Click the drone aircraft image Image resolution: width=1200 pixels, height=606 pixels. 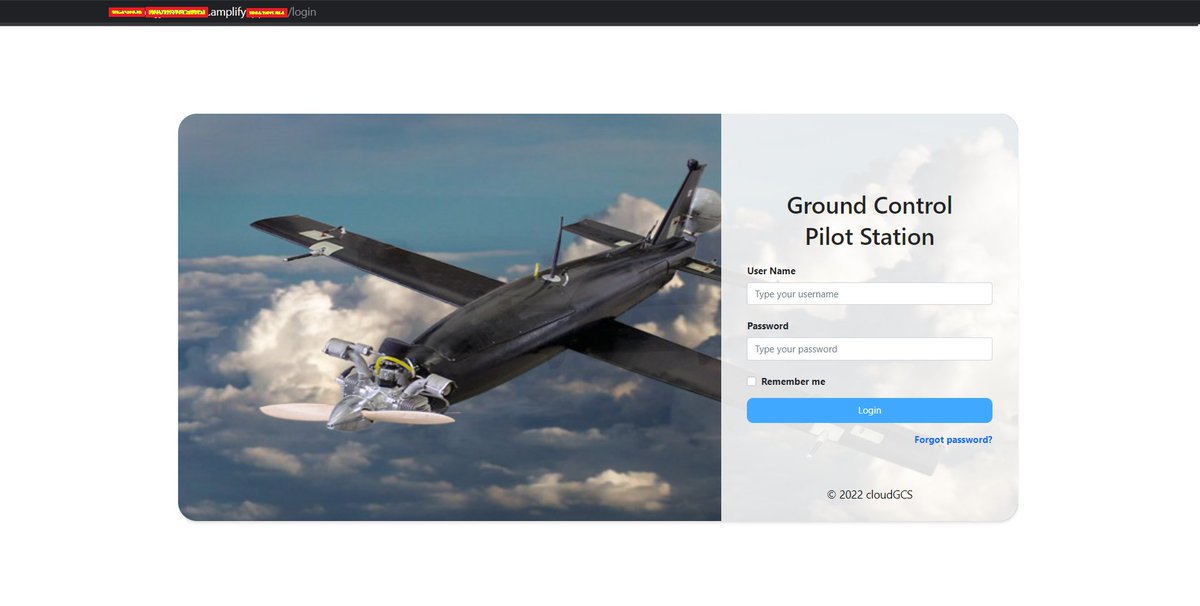pyautogui.click(x=449, y=317)
